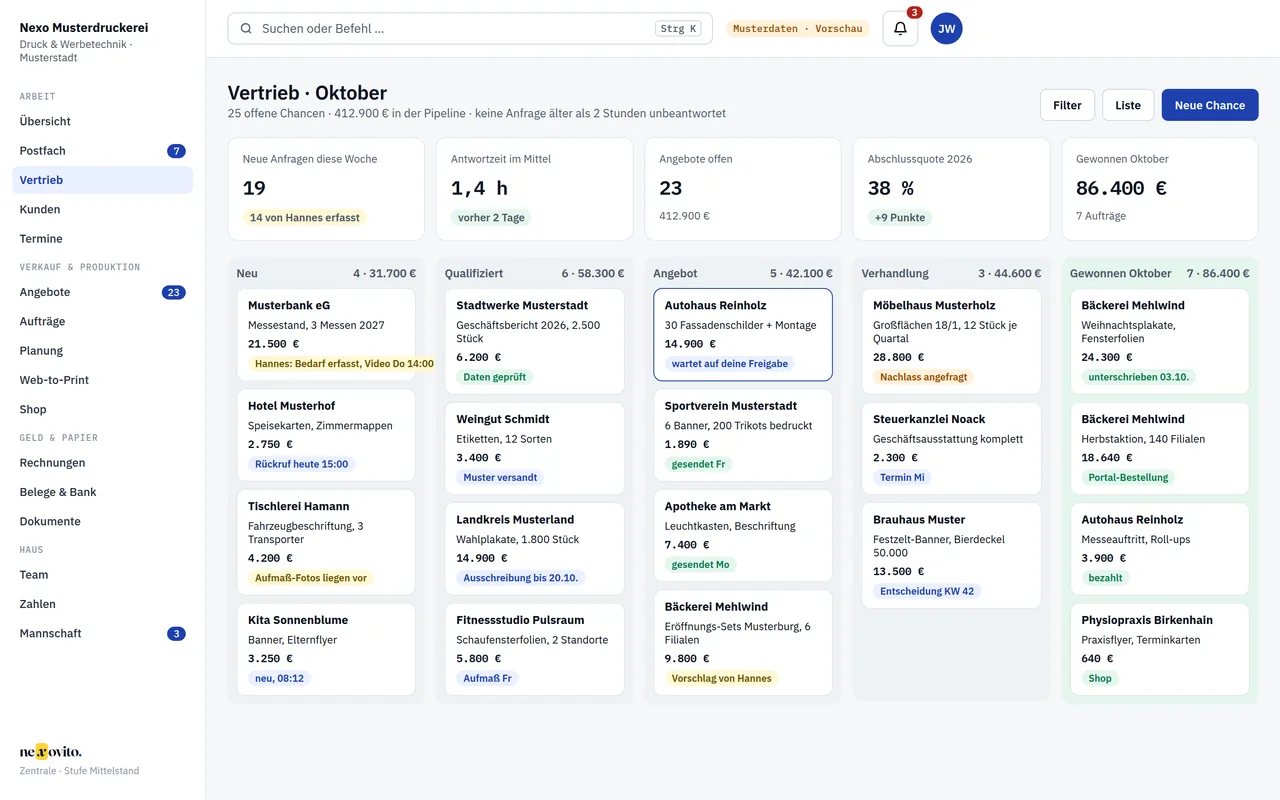Click the search magnifier icon
The height and width of the screenshot is (800, 1280).
coord(246,29)
